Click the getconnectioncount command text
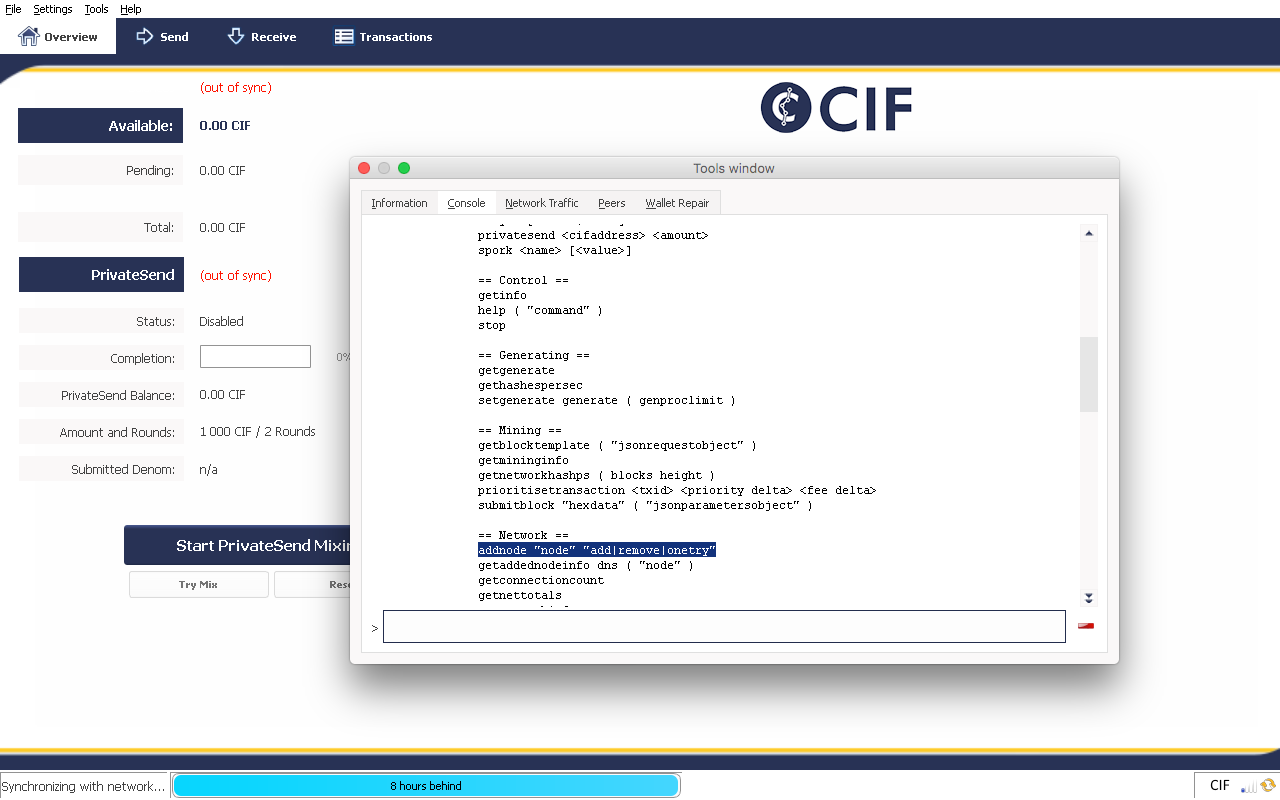This screenshot has width=1280, height=800. coord(541,580)
